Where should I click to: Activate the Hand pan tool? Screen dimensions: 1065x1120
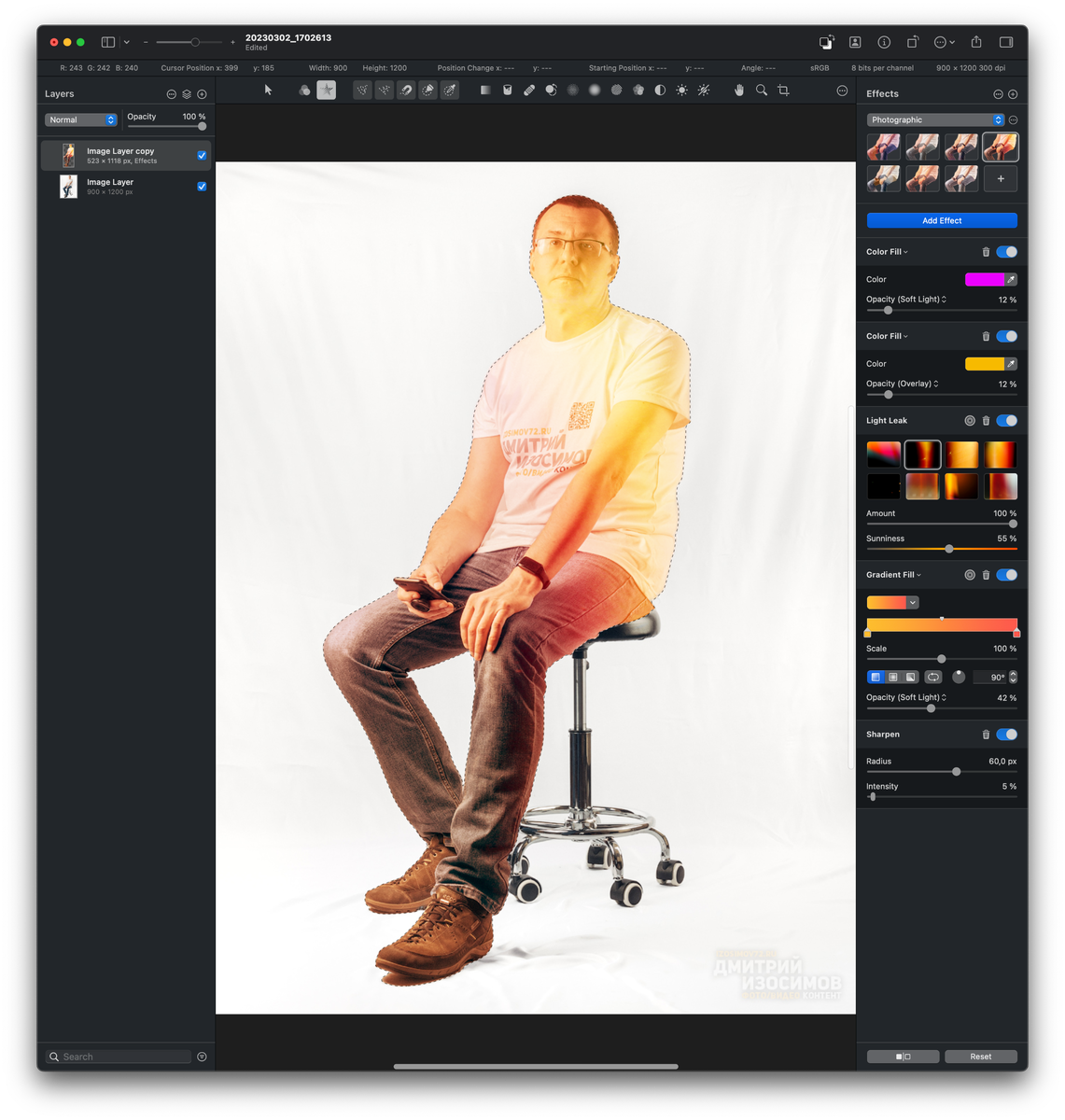point(739,91)
